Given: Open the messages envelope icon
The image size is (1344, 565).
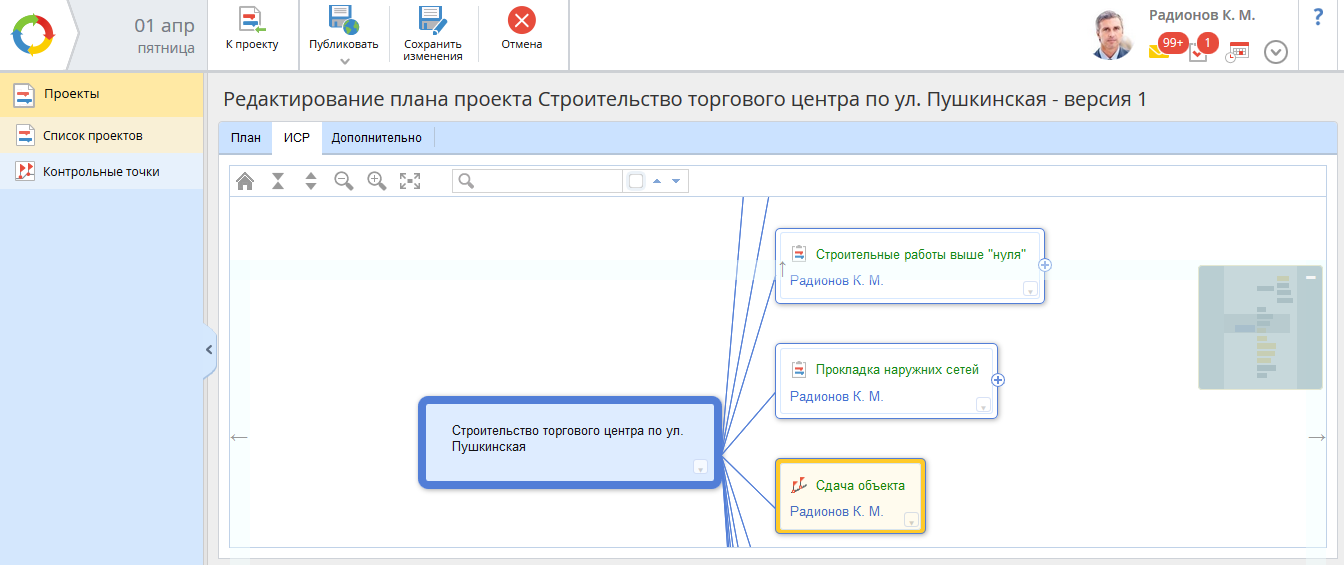Looking at the screenshot, I should coord(1159,52).
